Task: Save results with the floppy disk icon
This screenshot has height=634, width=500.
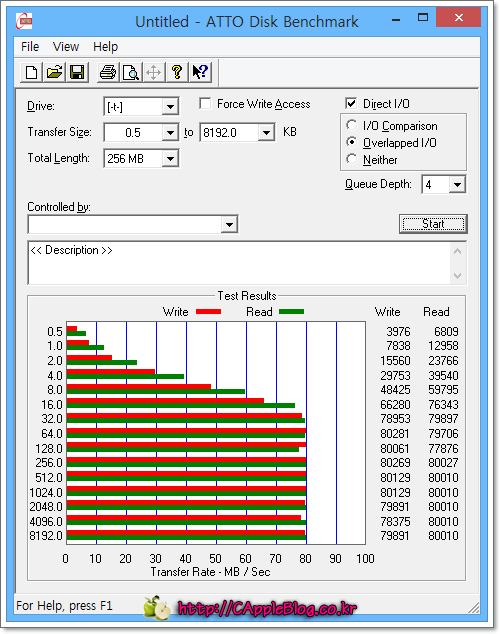Action: point(77,73)
